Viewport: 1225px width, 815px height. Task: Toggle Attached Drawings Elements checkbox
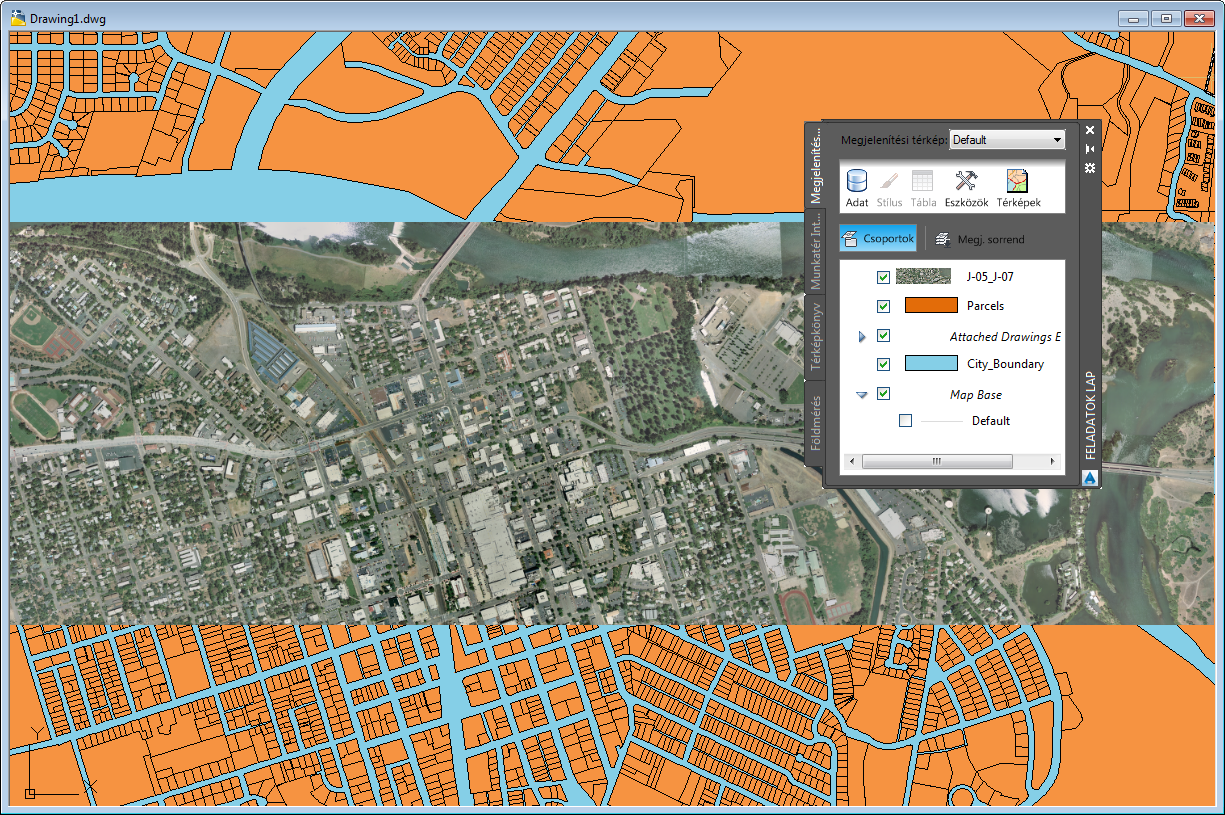point(883,336)
